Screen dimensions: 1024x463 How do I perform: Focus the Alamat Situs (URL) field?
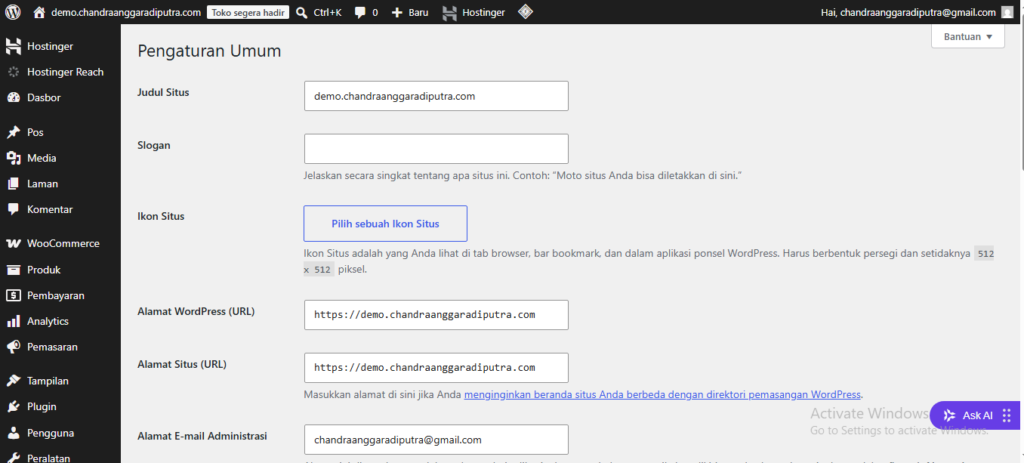[436, 368]
